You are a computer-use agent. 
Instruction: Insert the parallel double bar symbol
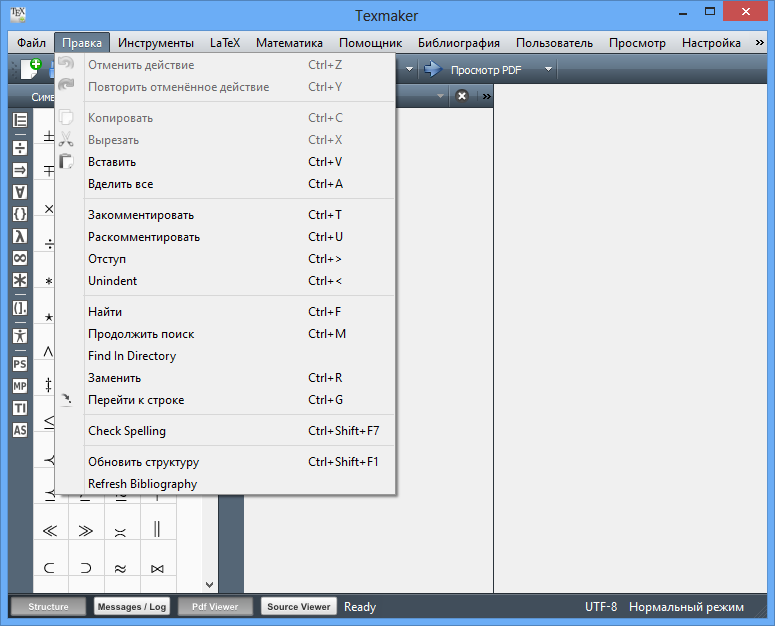pos(157,529)
